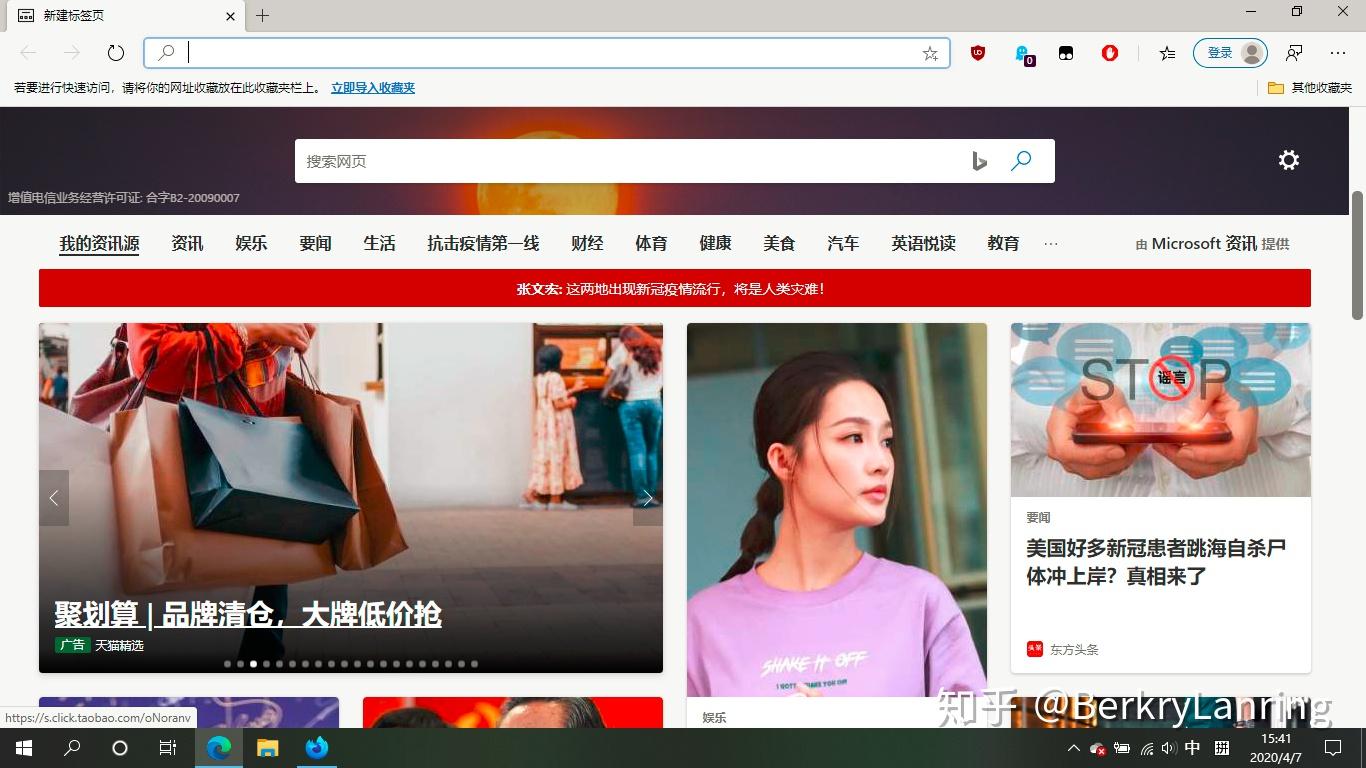
Task: Open the browser three-dot settings menu
Action: (1338, 53)
